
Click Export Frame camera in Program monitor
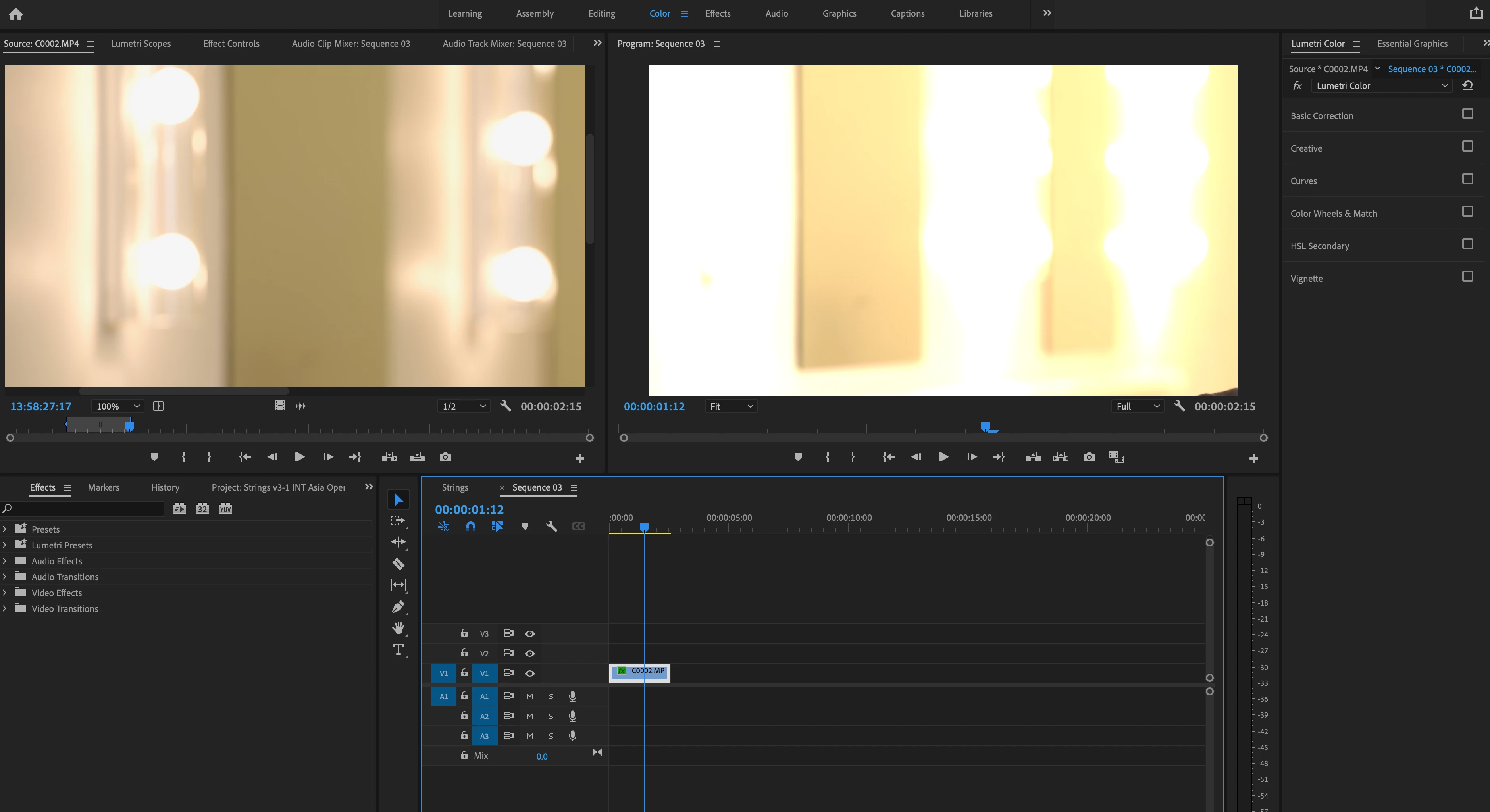coord(1089,457)
